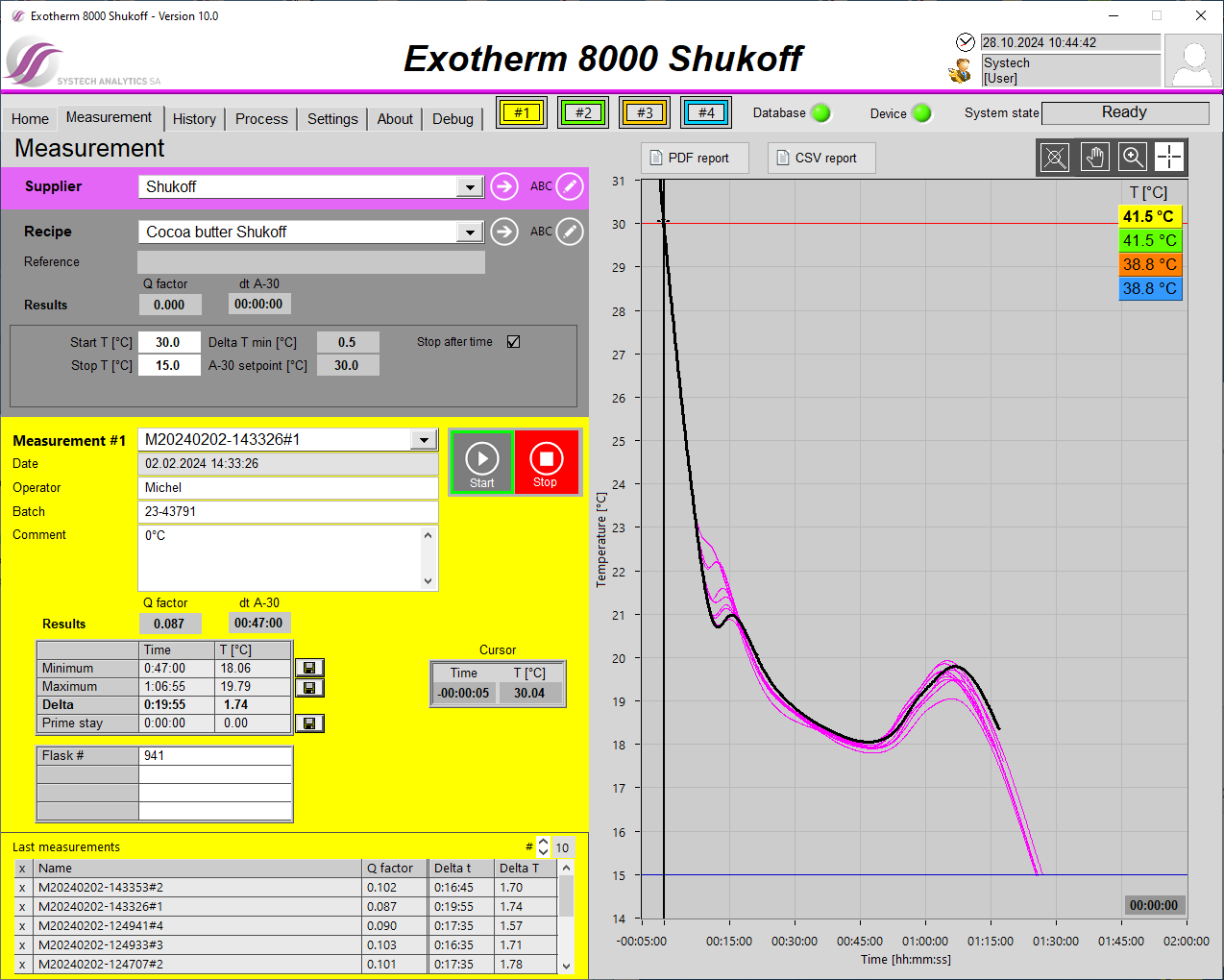
Task: Sort by the Name column header
Action: coord(197,869)
